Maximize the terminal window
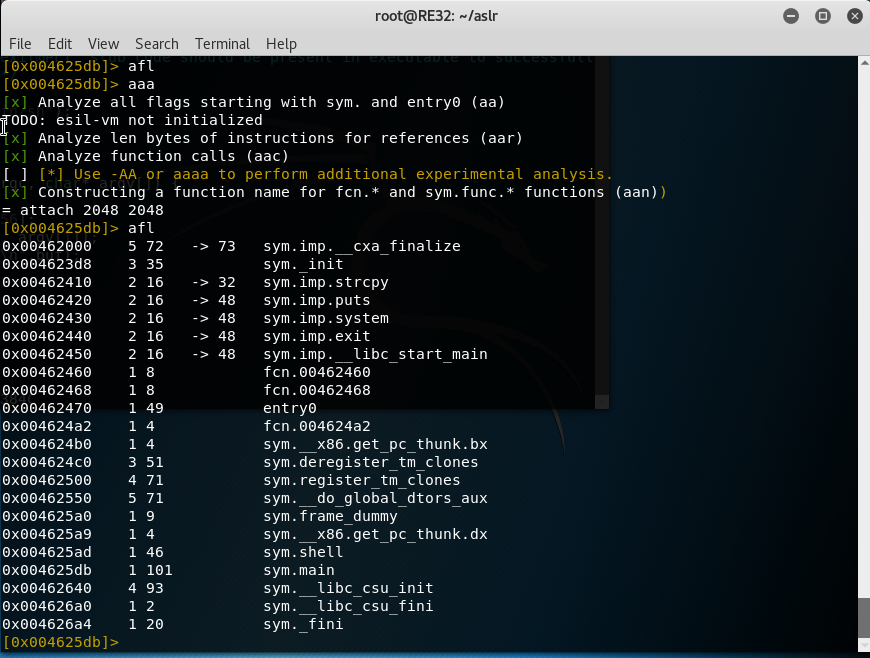This screenshot has width=870, height=658. tap(822, 16)
